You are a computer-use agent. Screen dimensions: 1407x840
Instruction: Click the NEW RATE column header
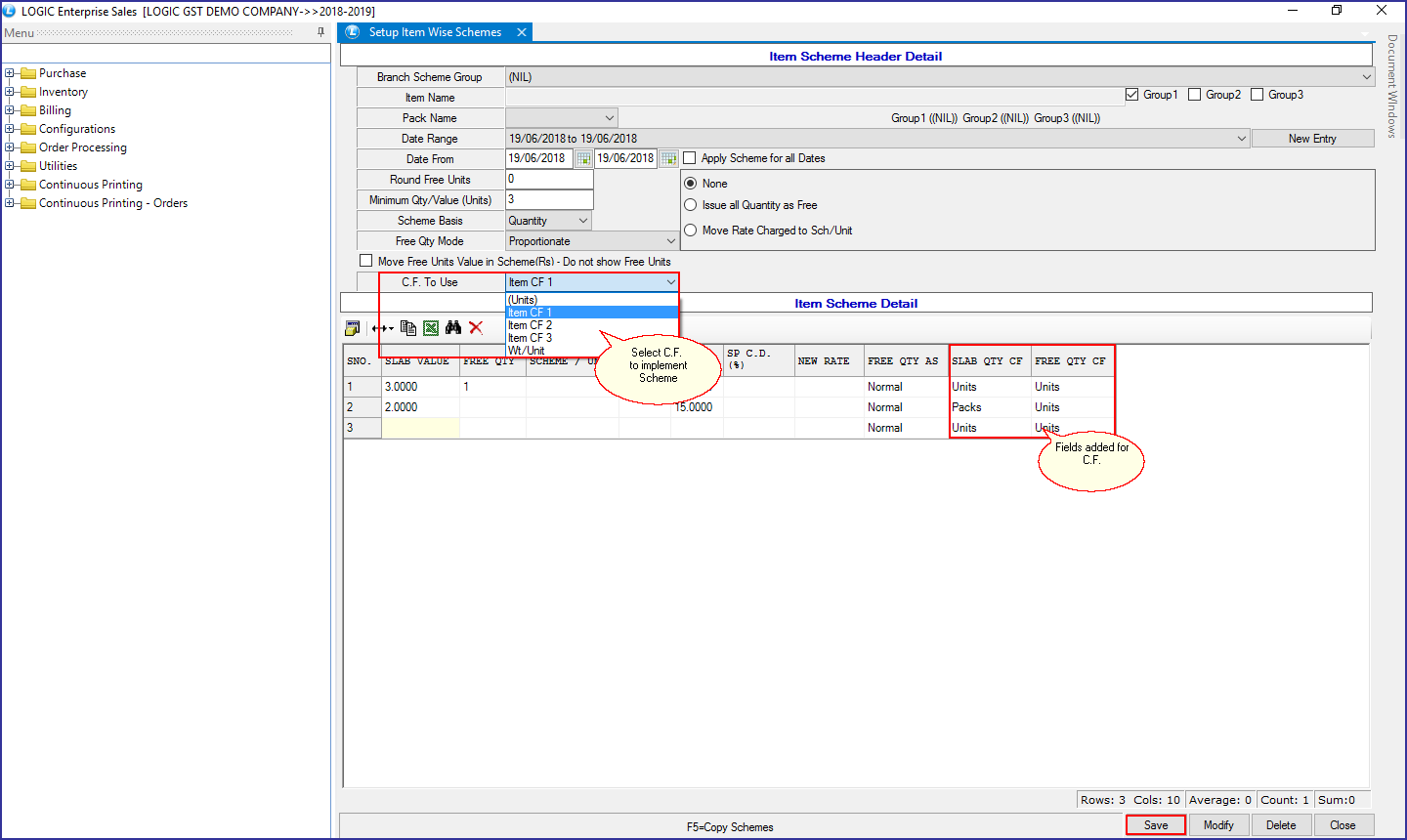[829, 361]
